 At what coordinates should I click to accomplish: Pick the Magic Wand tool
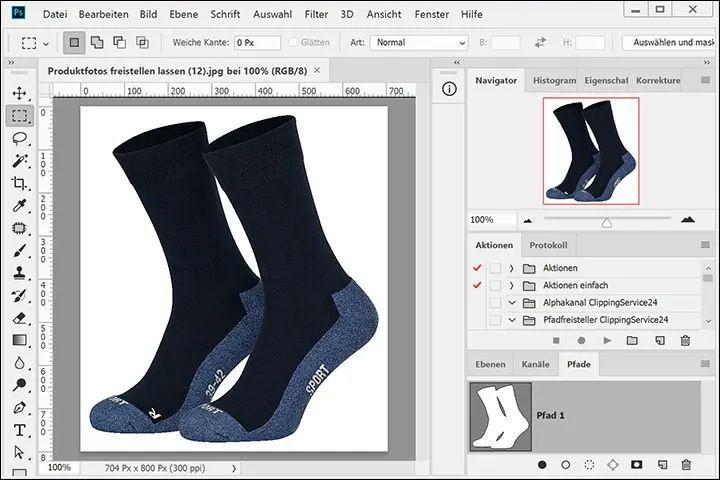tap(19, 161)
